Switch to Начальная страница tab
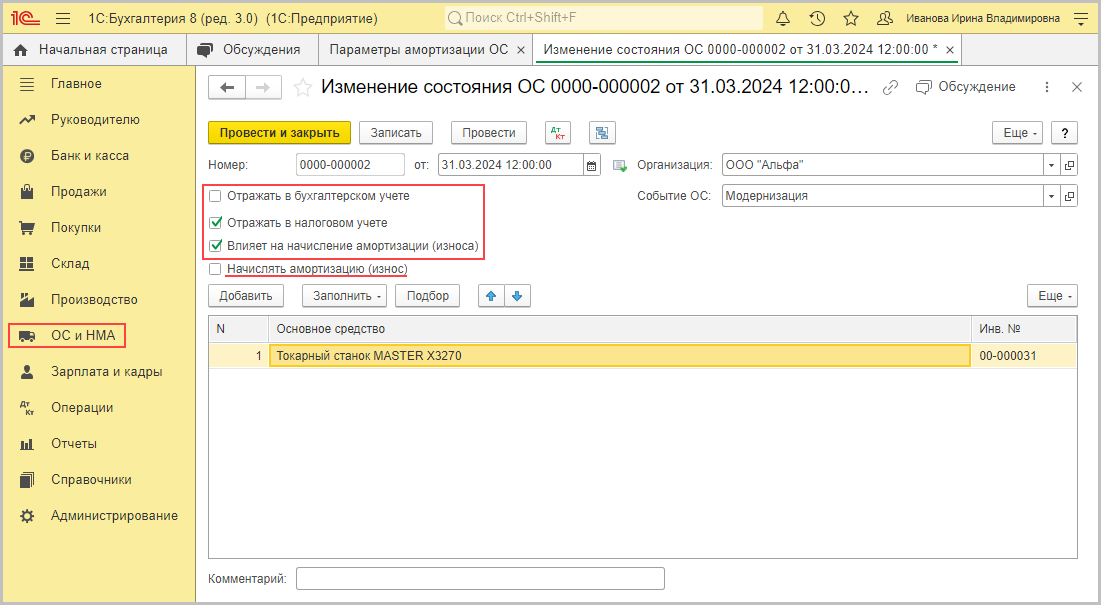The height and width of the screenshot is (605, 1101). [x=94, y=50]
